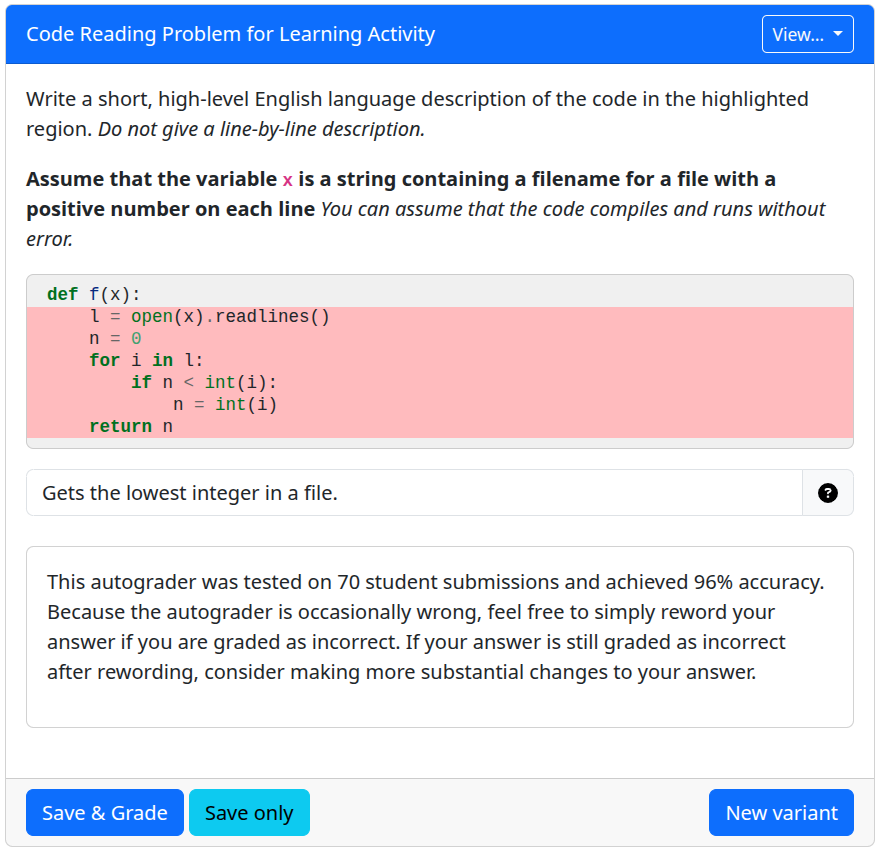The height and width of the screenshot is (851, 881).
Task: Click the Save only button
Action: coord(249,813)
